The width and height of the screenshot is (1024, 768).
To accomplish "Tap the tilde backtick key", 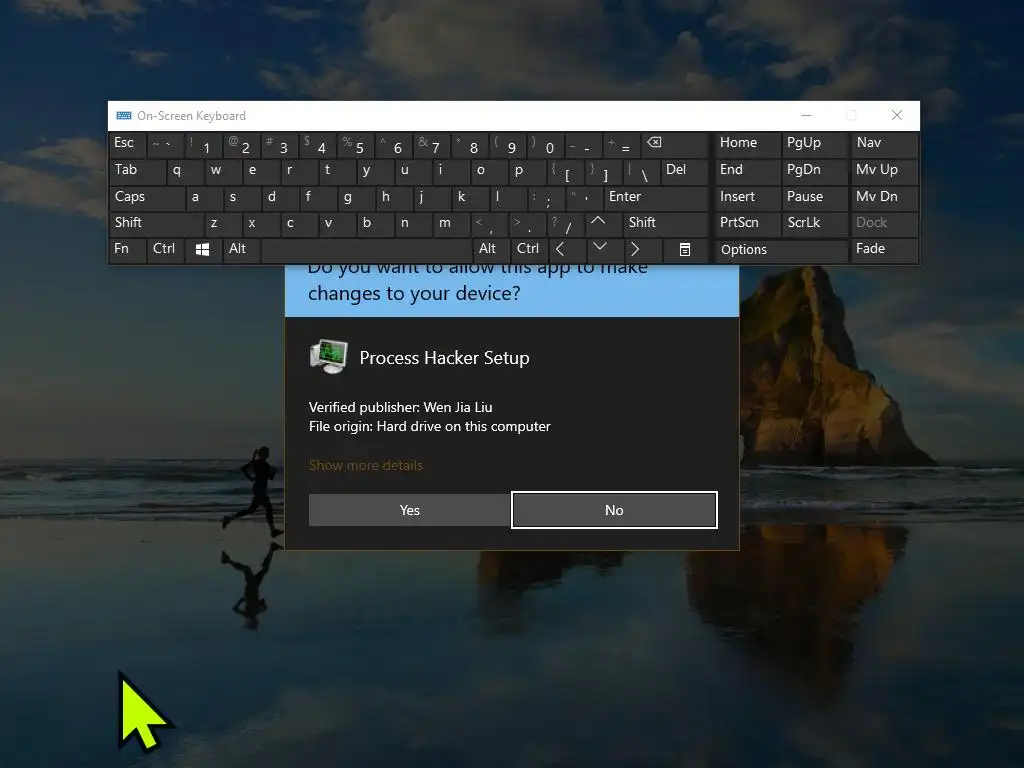I will 165,144.
